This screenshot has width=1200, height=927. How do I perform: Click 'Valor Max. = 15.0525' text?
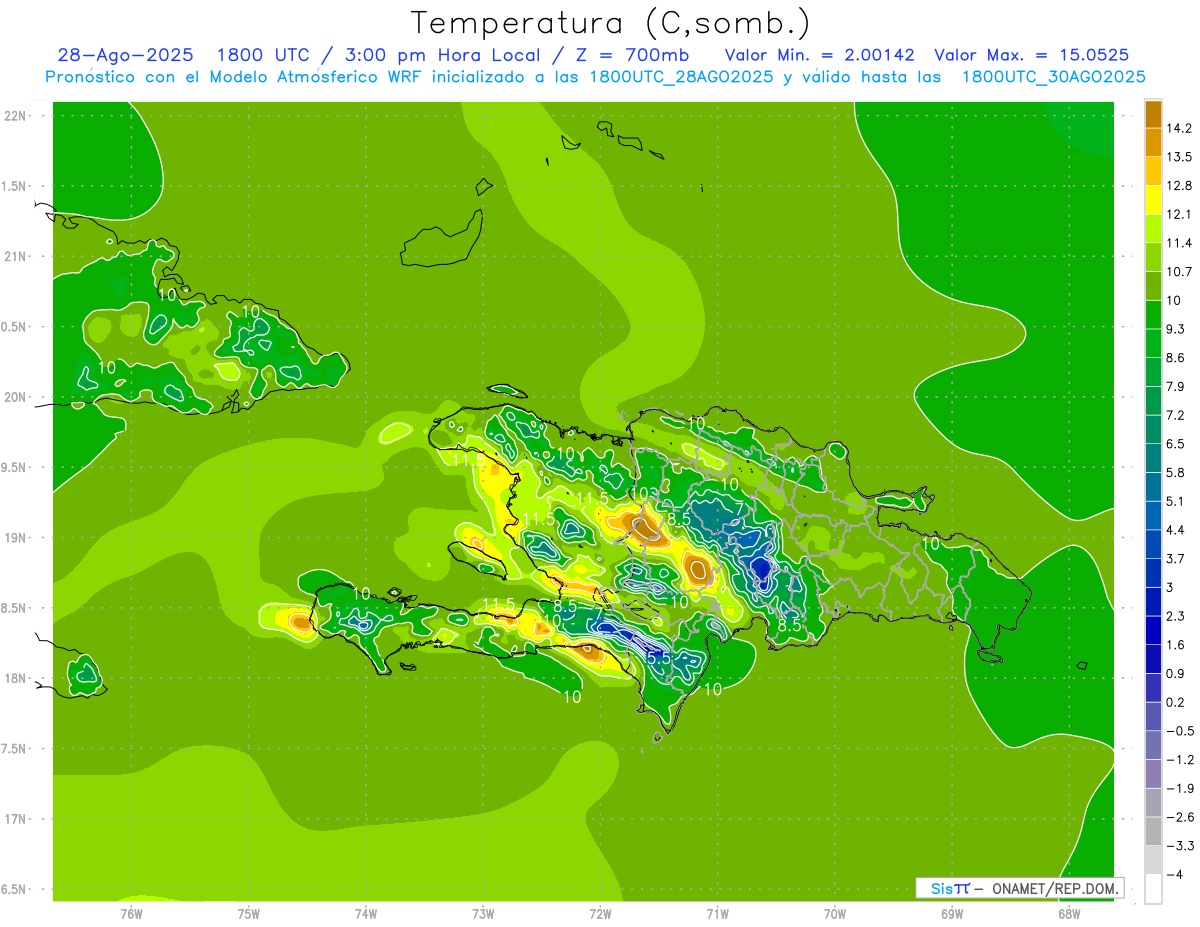(1031, 56)
